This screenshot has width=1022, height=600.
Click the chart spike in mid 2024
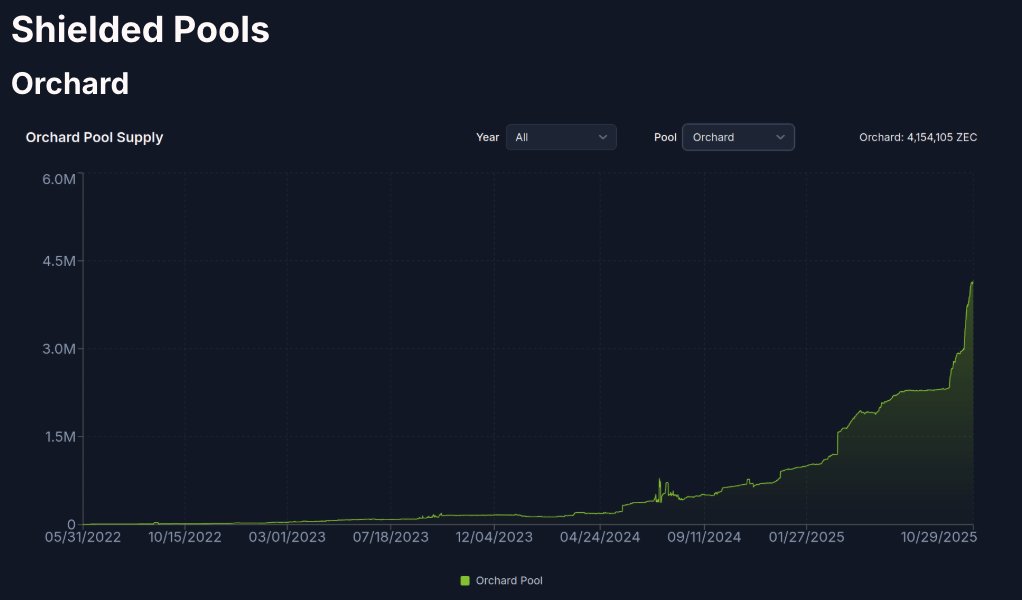tap(659, 479)
